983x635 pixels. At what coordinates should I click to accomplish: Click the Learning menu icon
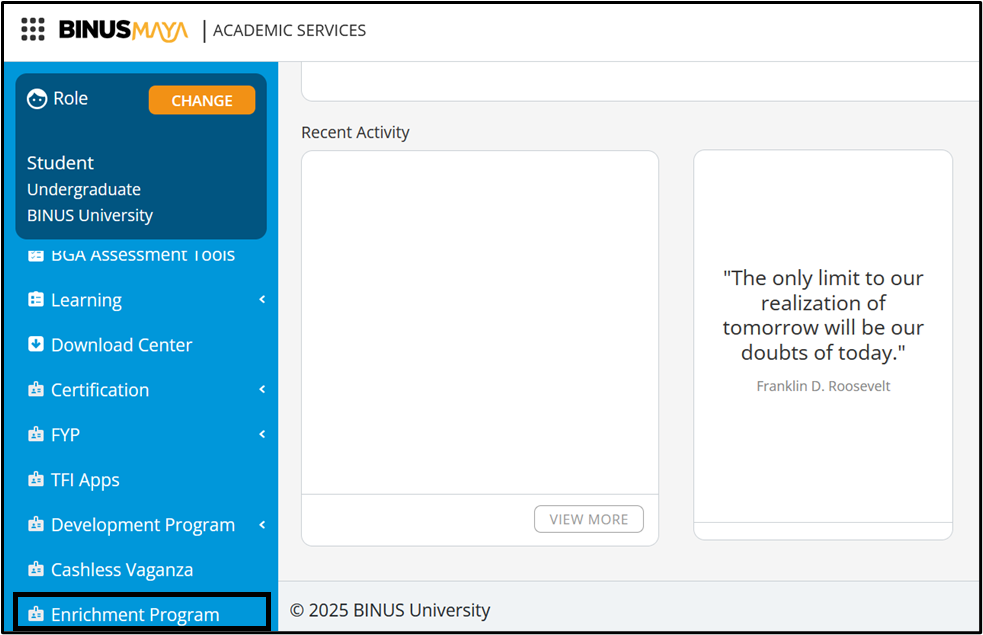36,300
